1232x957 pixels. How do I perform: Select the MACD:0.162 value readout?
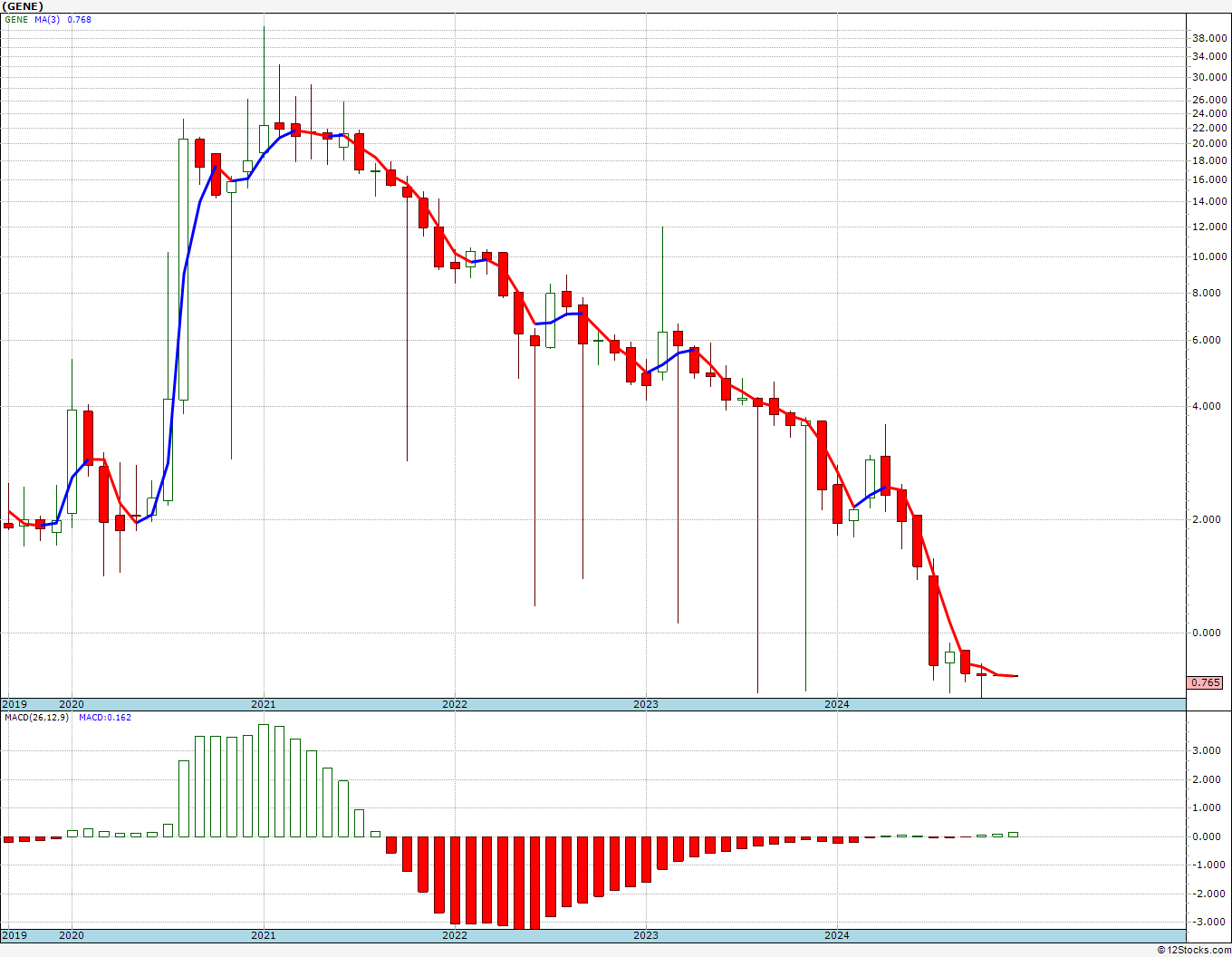tap(105, 718)
